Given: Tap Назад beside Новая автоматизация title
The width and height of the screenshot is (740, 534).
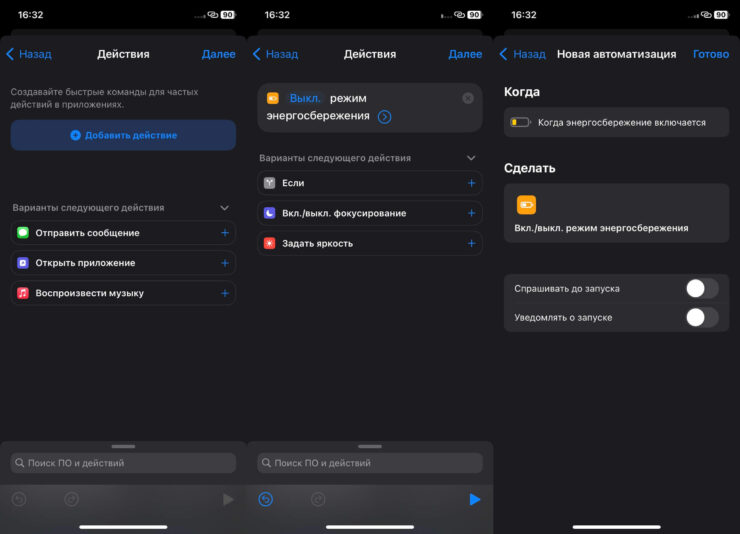Looking at the screenshot, I should [x=522, y=54].
